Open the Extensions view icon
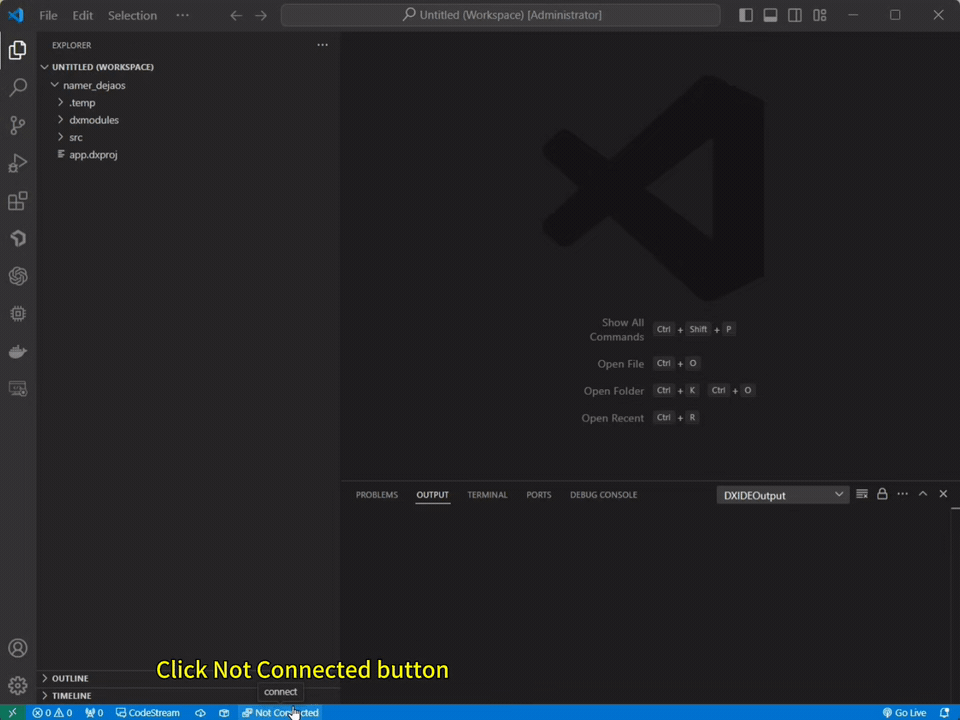The image size is (960, 720). 18,201
